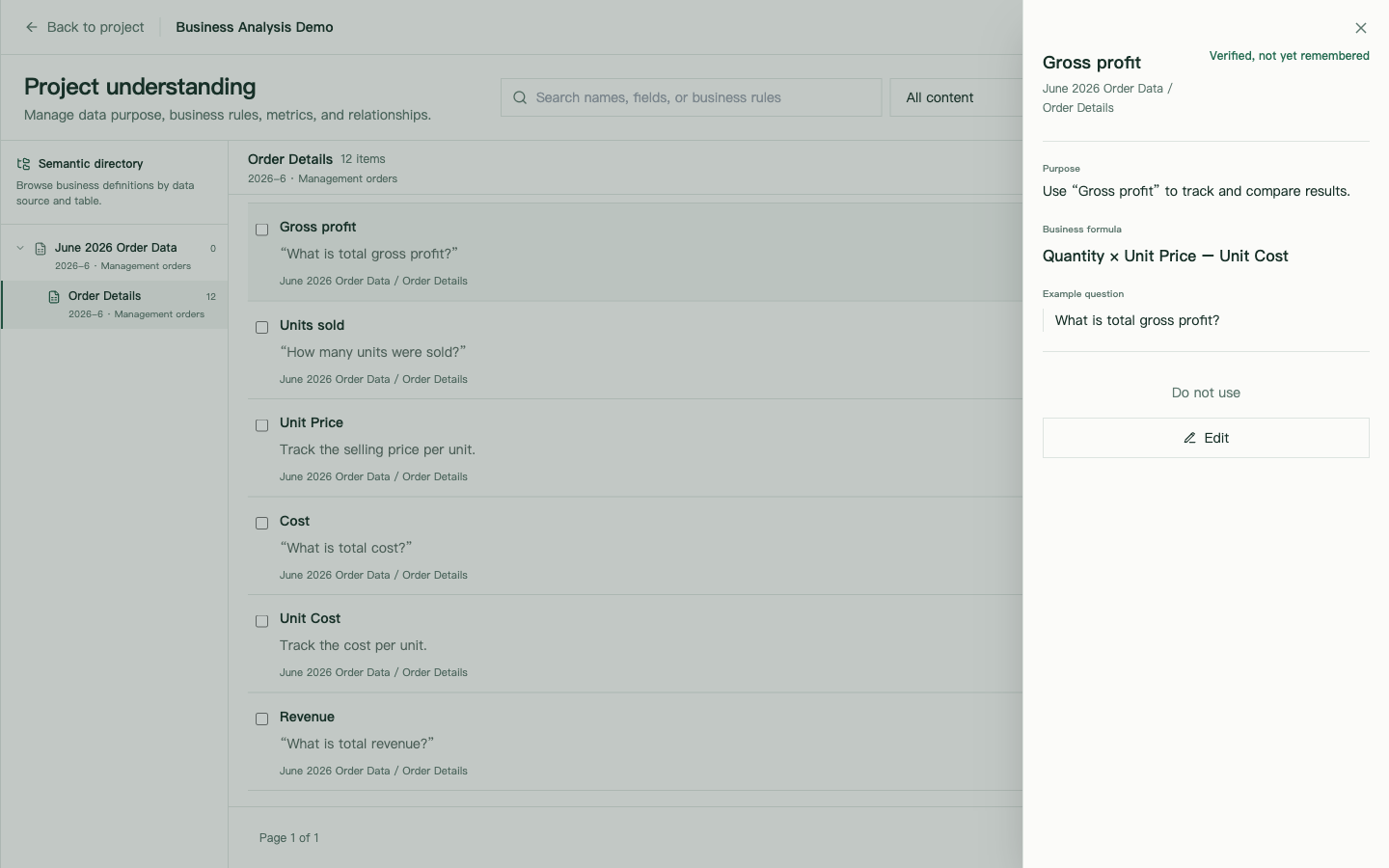Click the Tick the Unit Price checkbox

click(x=261, y=425)
